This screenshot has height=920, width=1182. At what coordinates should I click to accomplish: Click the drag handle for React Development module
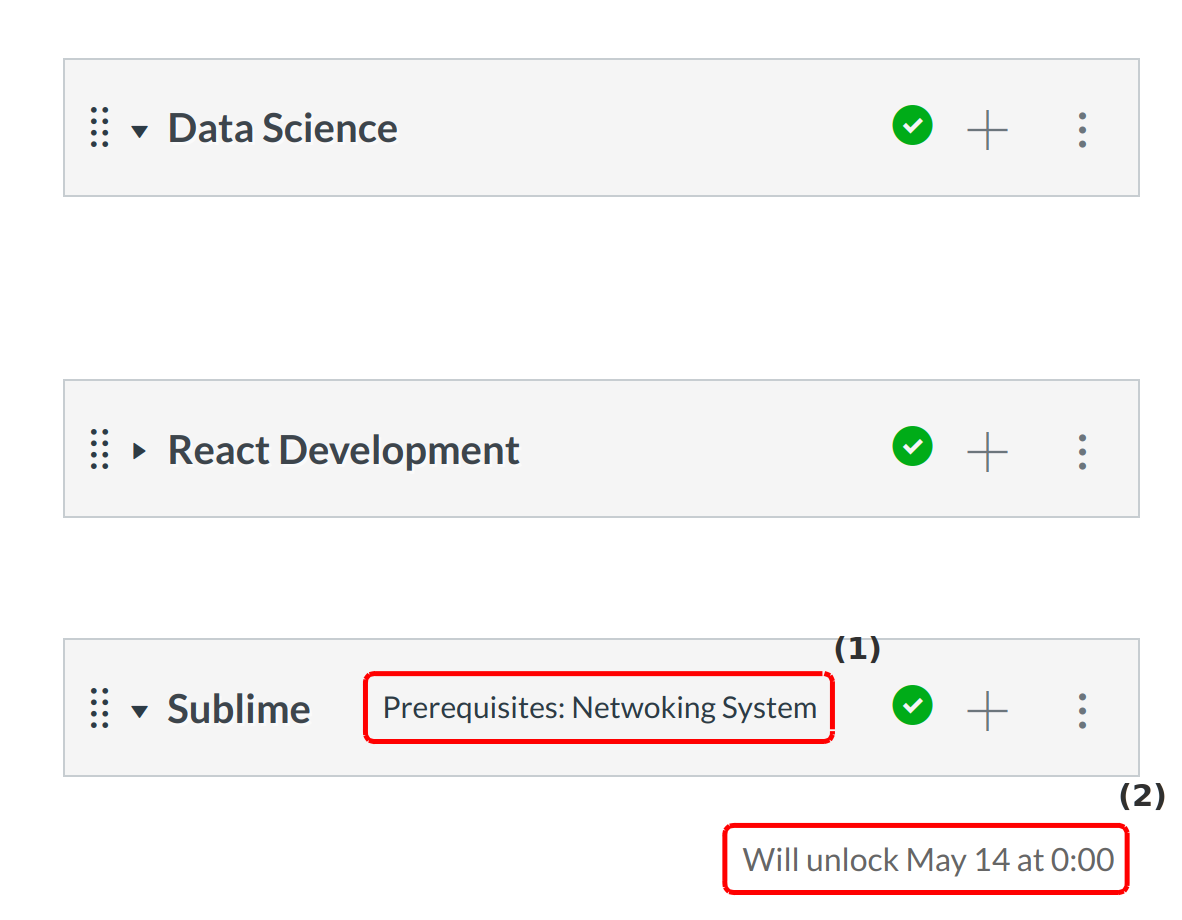[x=99, y=450]
